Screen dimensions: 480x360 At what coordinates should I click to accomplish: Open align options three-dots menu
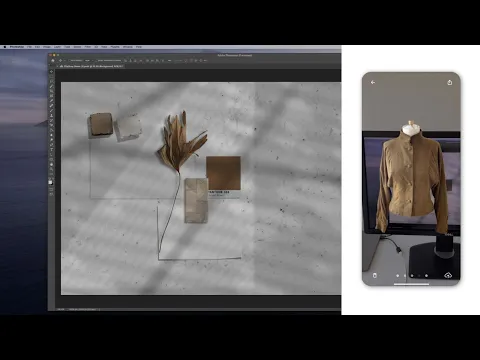(x=170, y=60)
